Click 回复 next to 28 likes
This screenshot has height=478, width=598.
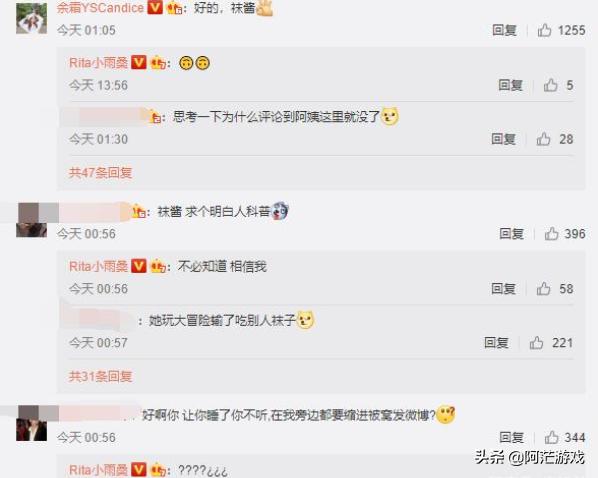point(503,139)
